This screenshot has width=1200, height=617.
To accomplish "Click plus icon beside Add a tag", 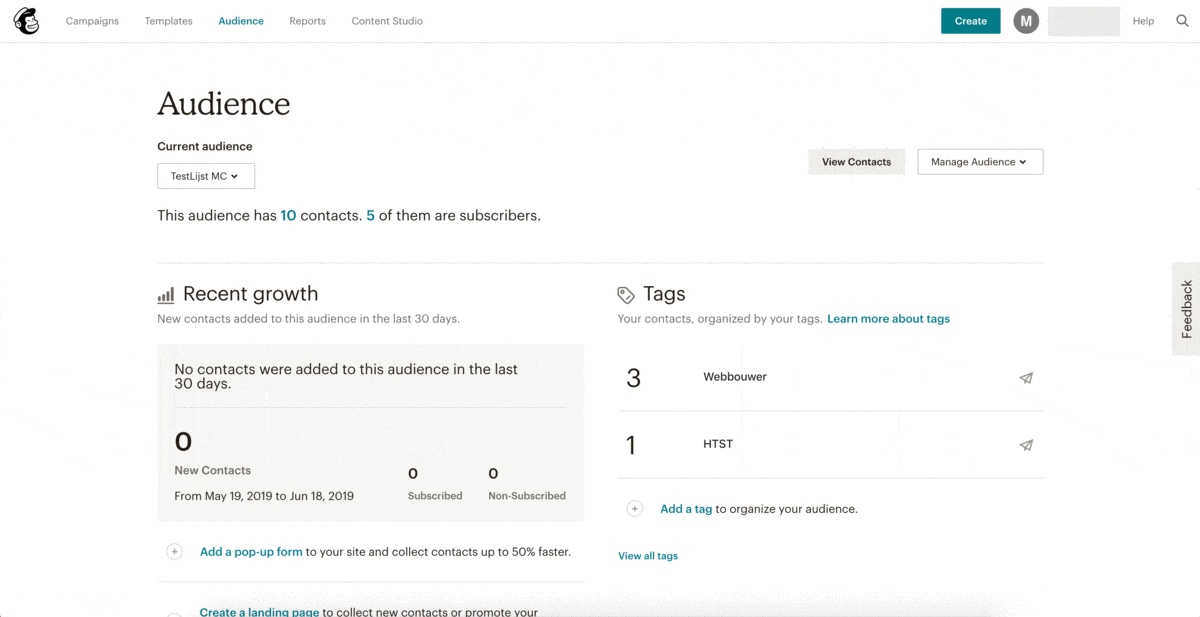I will tap(634, 509).
